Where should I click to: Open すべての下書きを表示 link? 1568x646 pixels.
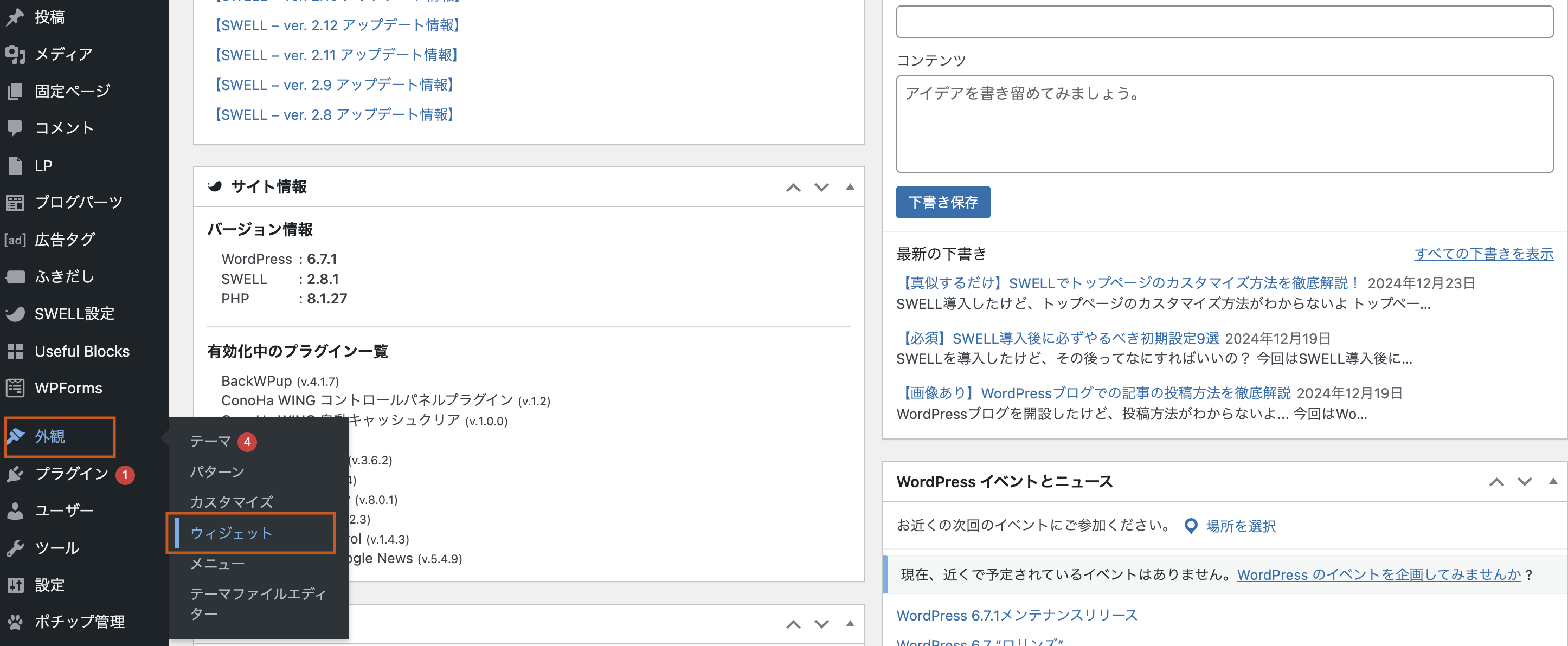click(x=1484, y=254)
